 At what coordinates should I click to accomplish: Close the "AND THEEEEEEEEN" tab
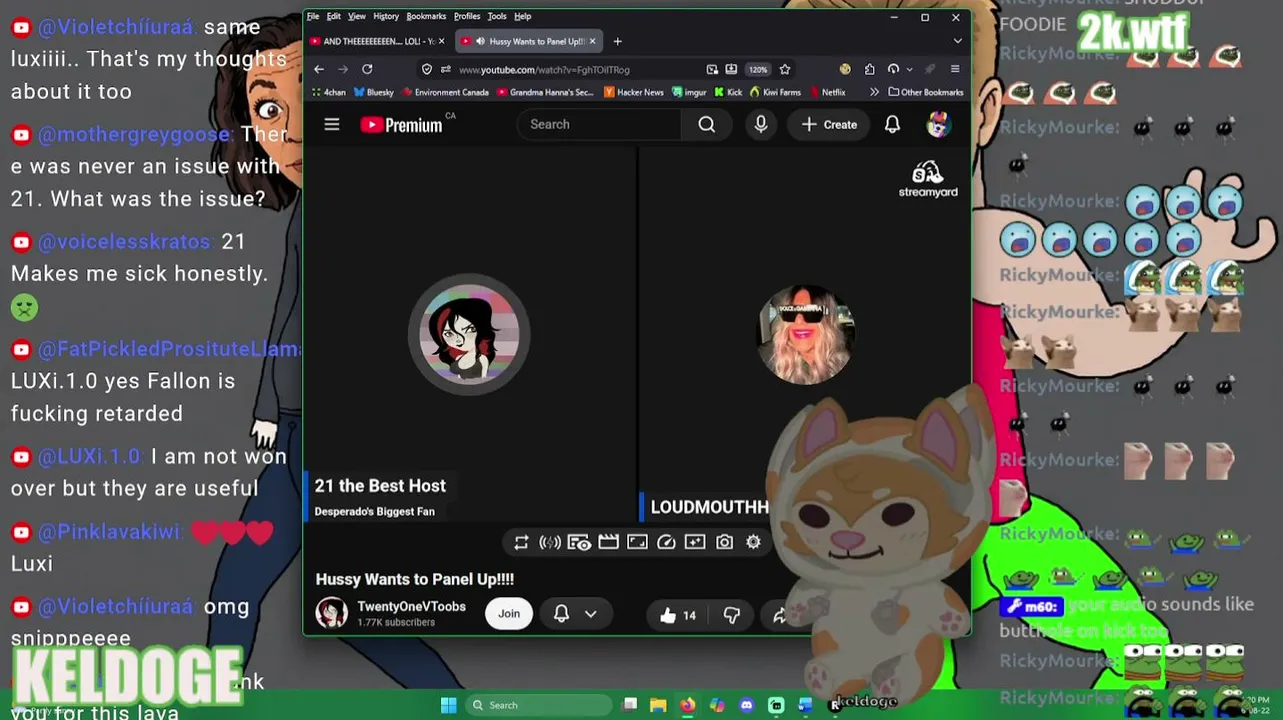pos(442,41)
